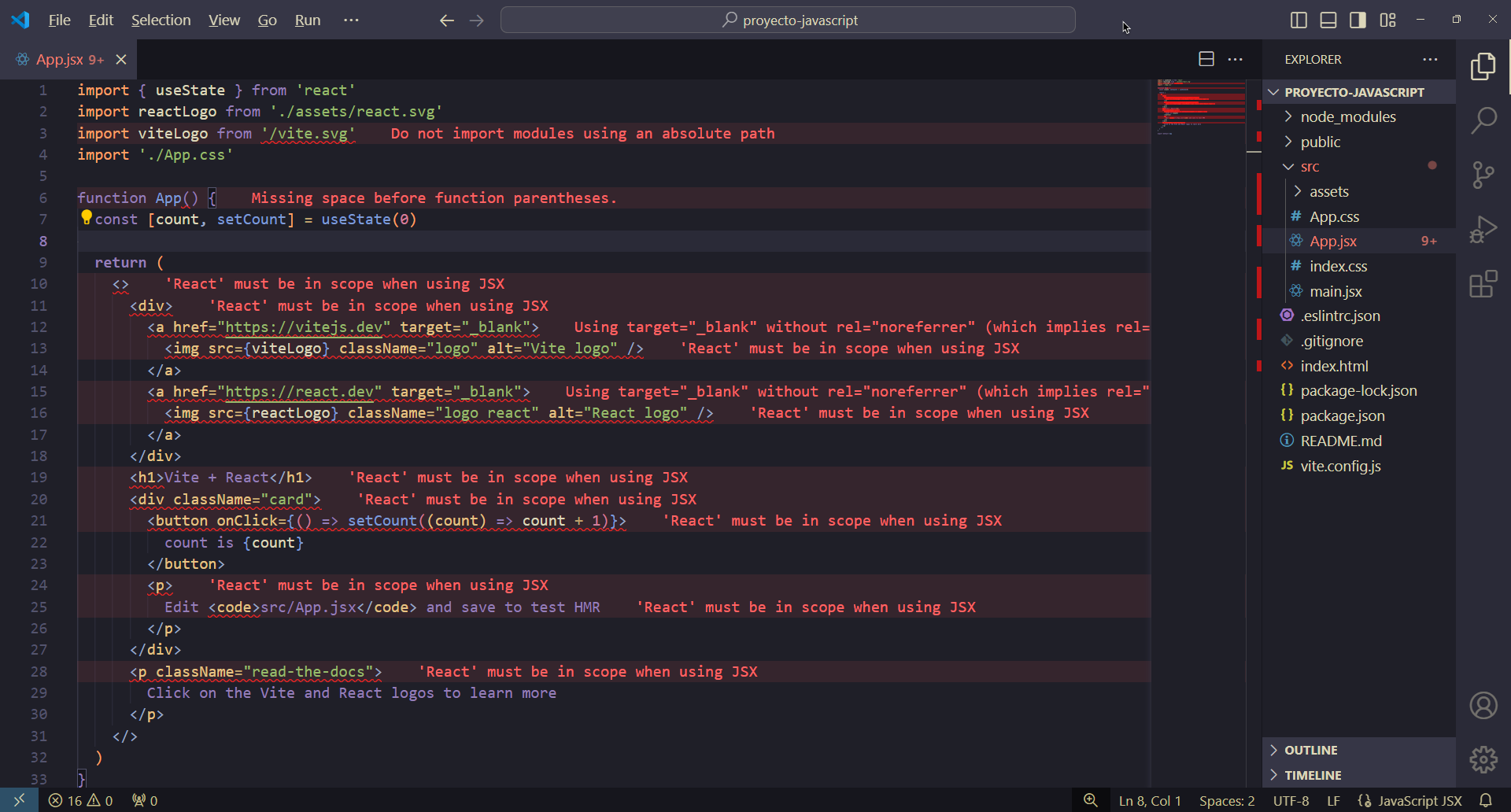1511x812 pixels.
Task: Open the Source Control view
Action: 1483,175
